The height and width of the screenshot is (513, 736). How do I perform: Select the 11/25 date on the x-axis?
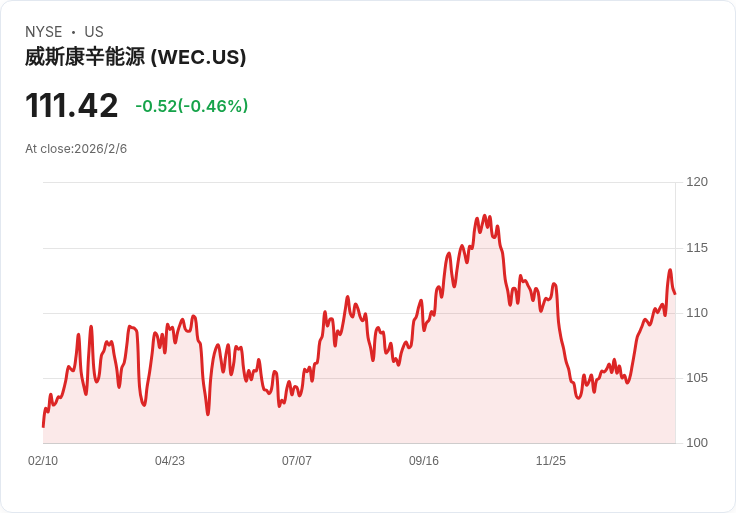(x=551, y=461)
